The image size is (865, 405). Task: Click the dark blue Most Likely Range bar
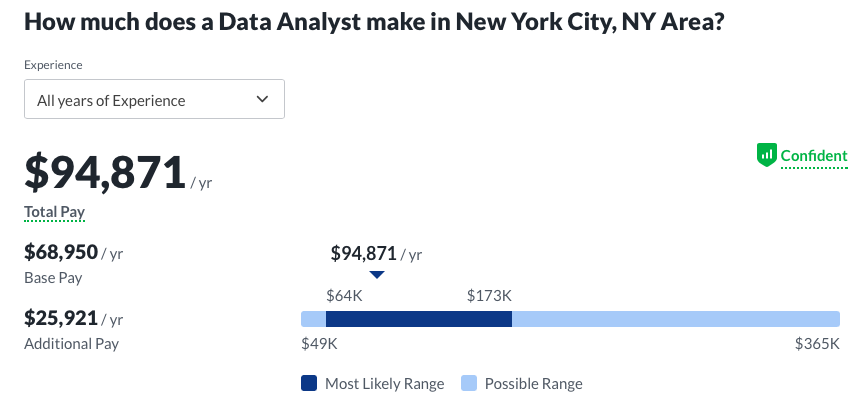click(418, 319)
